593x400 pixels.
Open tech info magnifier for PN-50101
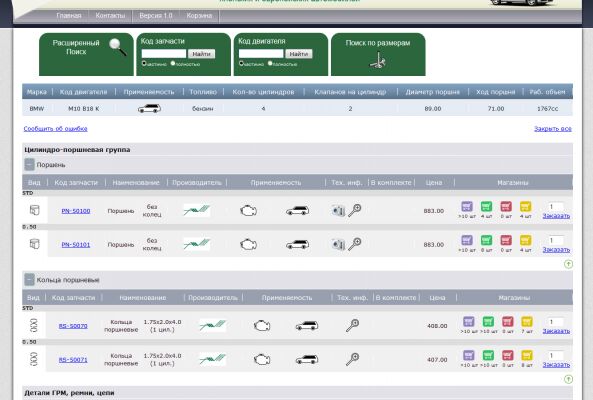(x=355, y=244)
